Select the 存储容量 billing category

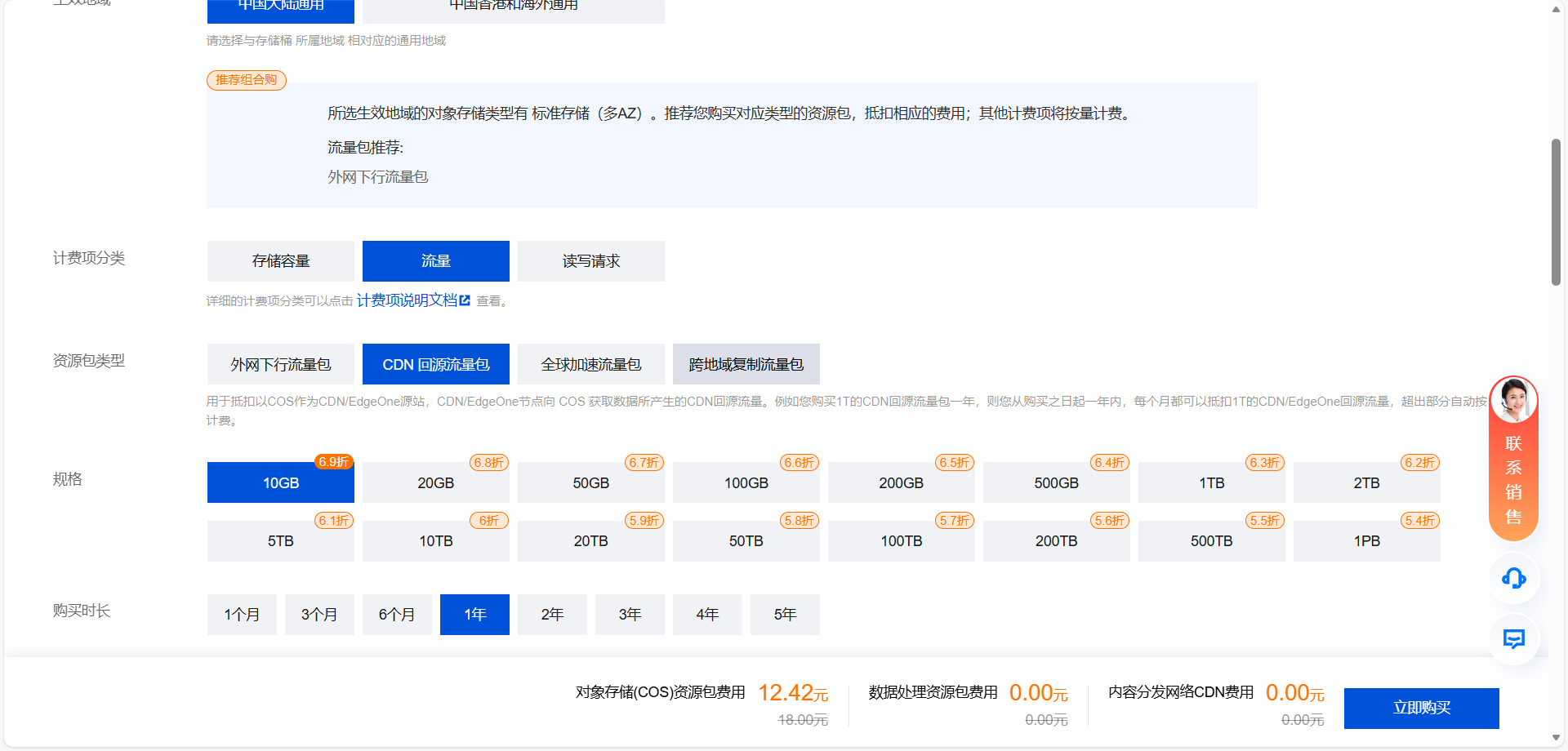280,261
